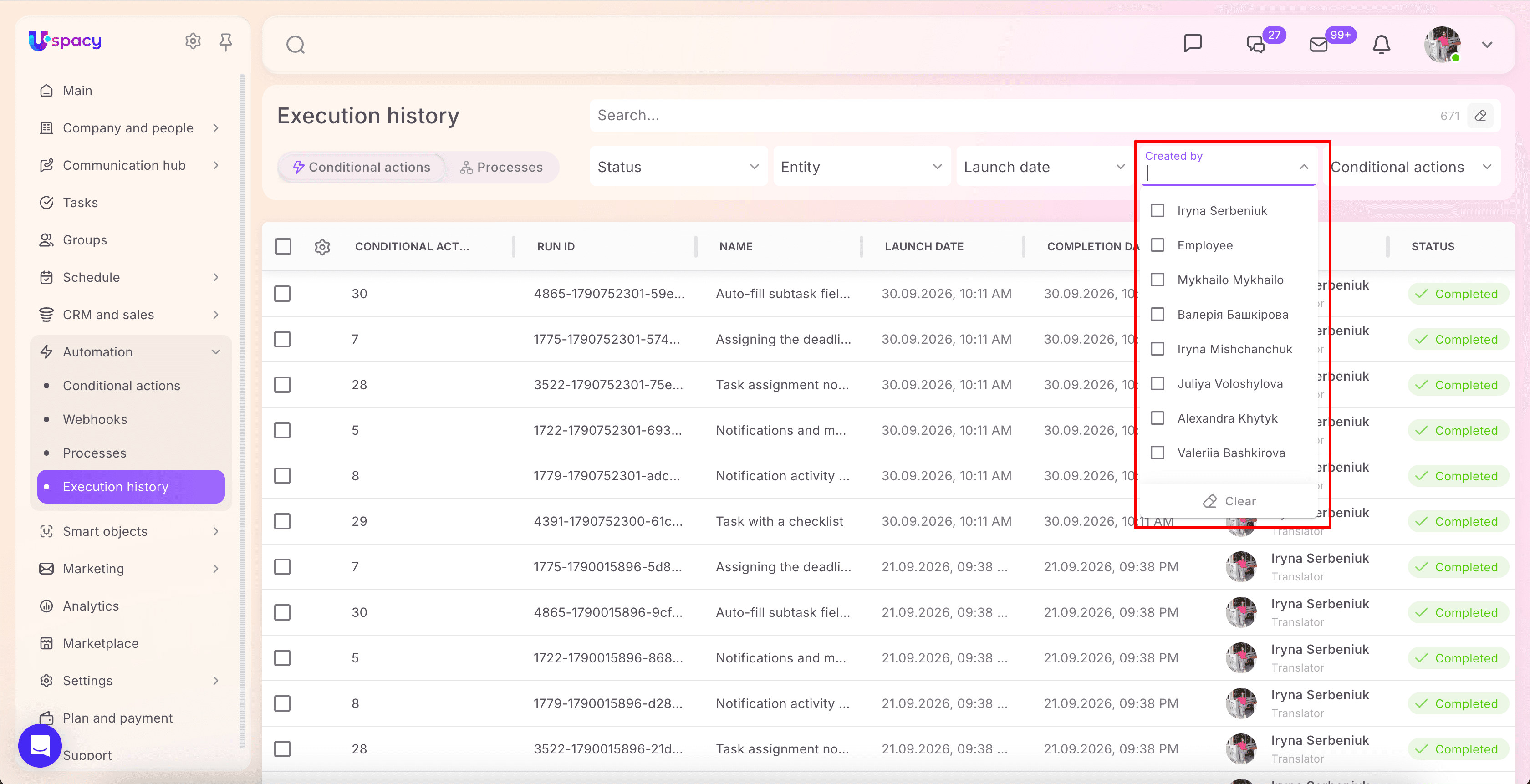Click the global search magnifier icon
This screenshot has width=1530, height=784.
point(295,45)
